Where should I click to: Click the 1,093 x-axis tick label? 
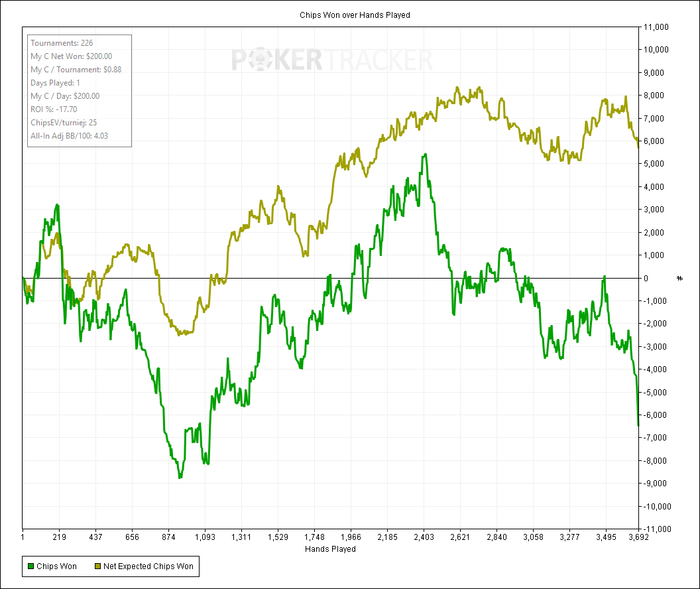click(205, 537)
